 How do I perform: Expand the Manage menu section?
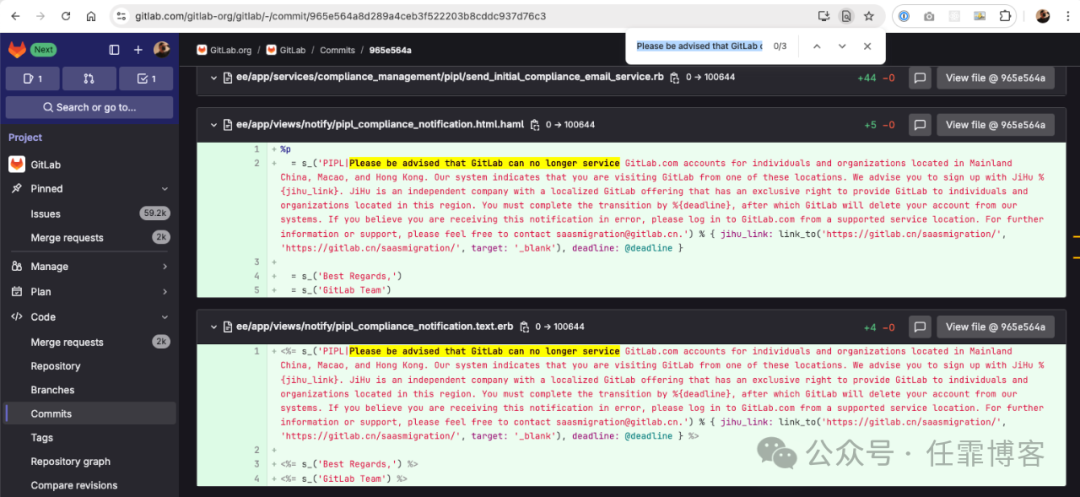[x=90, y=266]
